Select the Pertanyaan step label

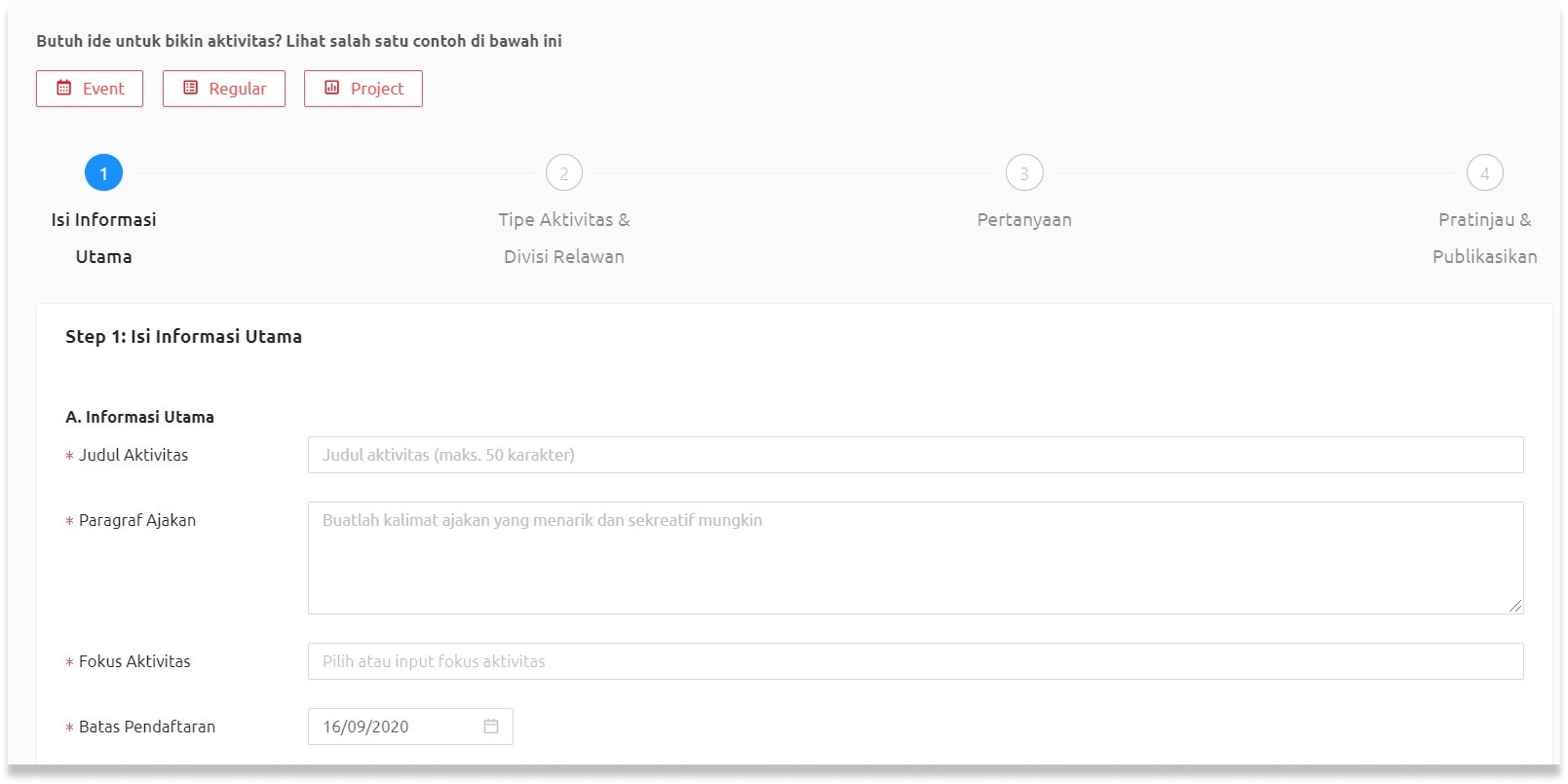click(1024, 220)
